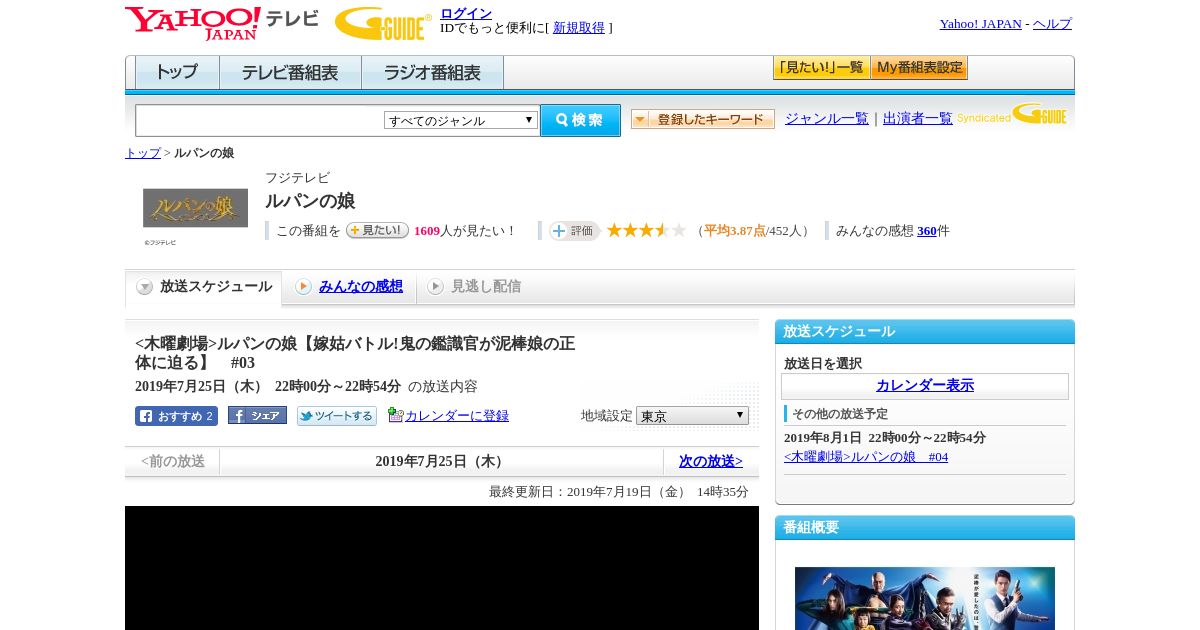Click the black video player area
Image resolution: width=1200 pixels, height=630 pixels.
click(x=442, y=568)
